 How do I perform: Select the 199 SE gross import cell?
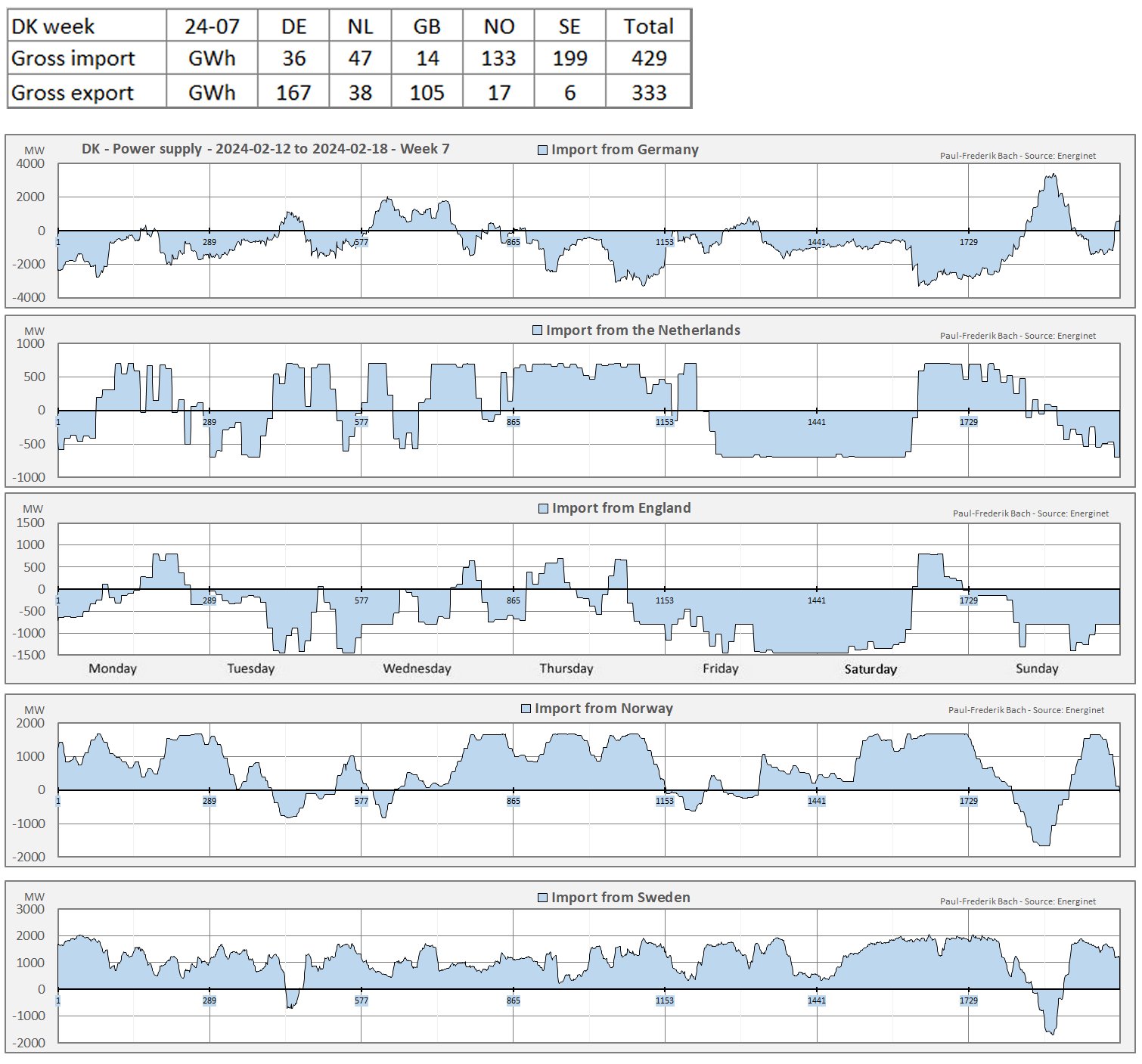tap(569, 59)
